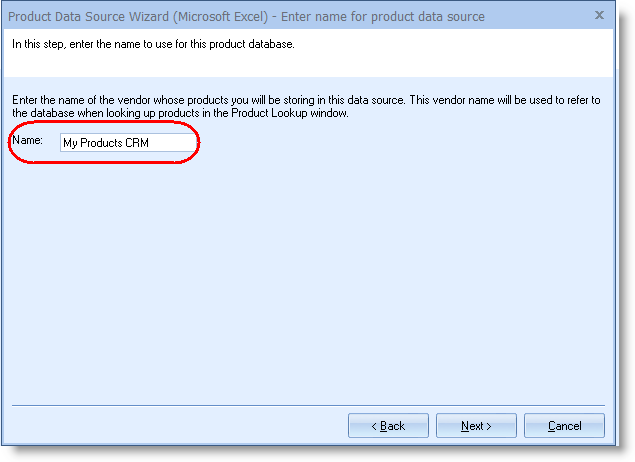
Task: Focus the Name text field
Action: tap(127, 143)
